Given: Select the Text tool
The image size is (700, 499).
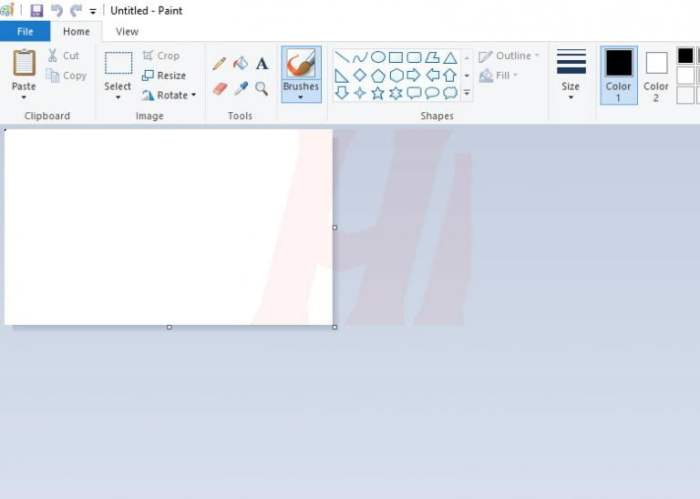Looking at the screenshot, I should tap(262, 64).
